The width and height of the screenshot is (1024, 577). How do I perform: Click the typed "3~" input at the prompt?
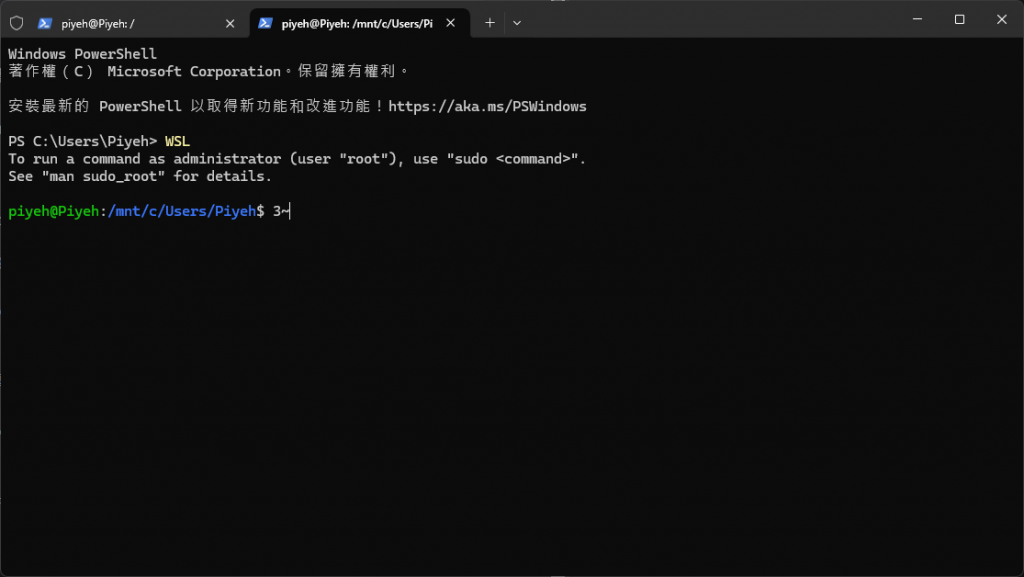(x=281, y=211)
